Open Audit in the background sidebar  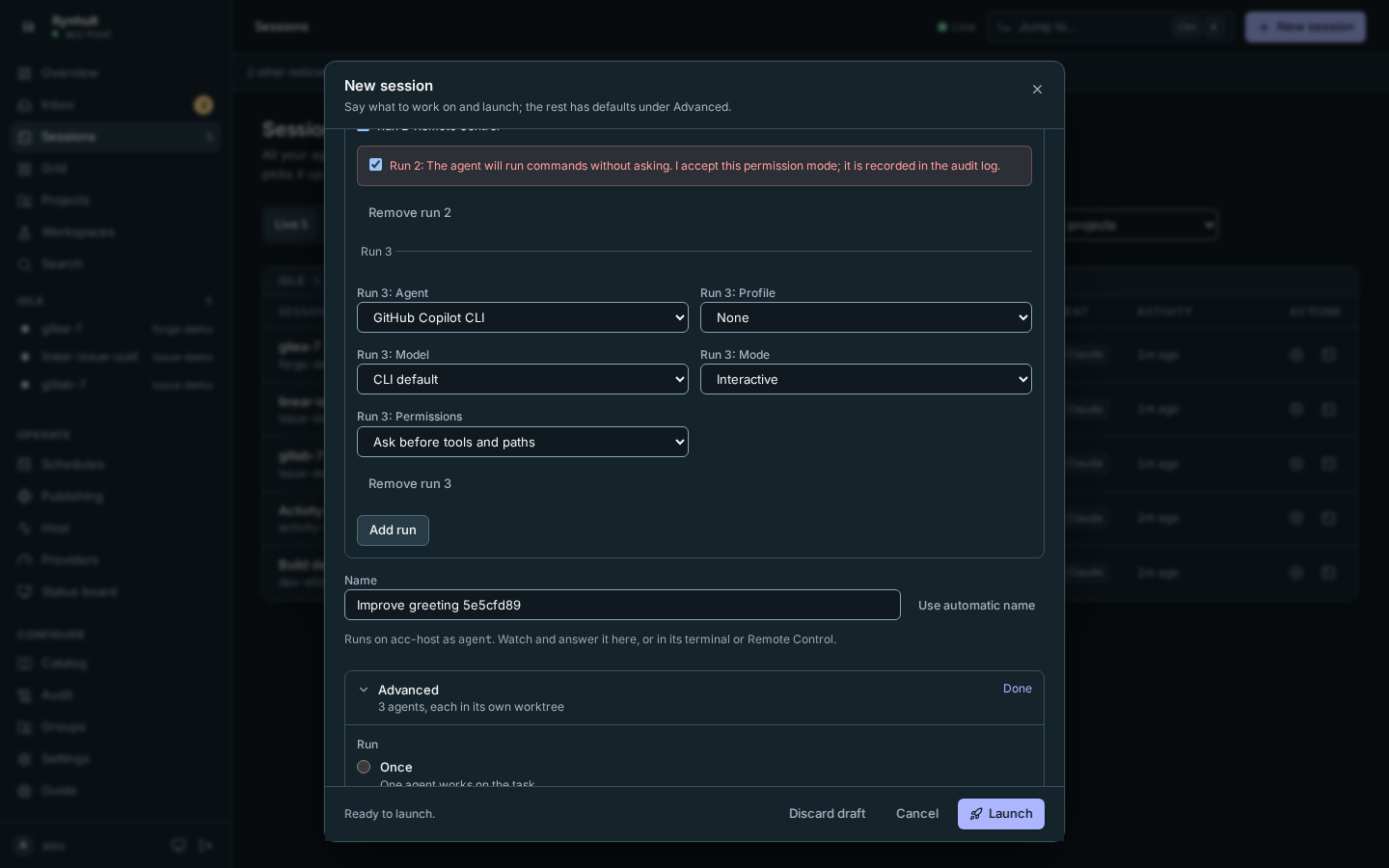tap(116, 695)
